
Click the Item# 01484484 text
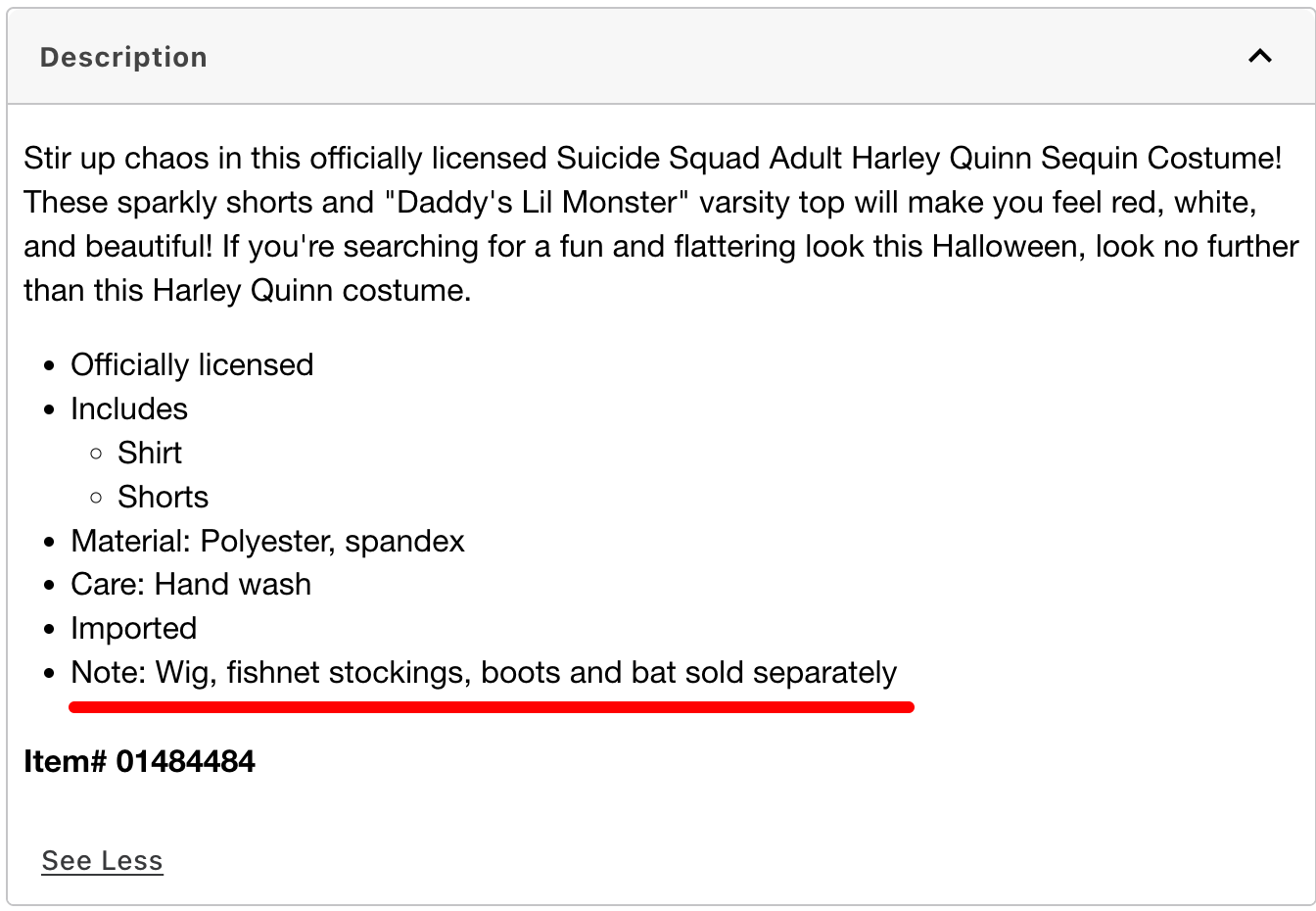pyautogui.click(x=139, y=761)
